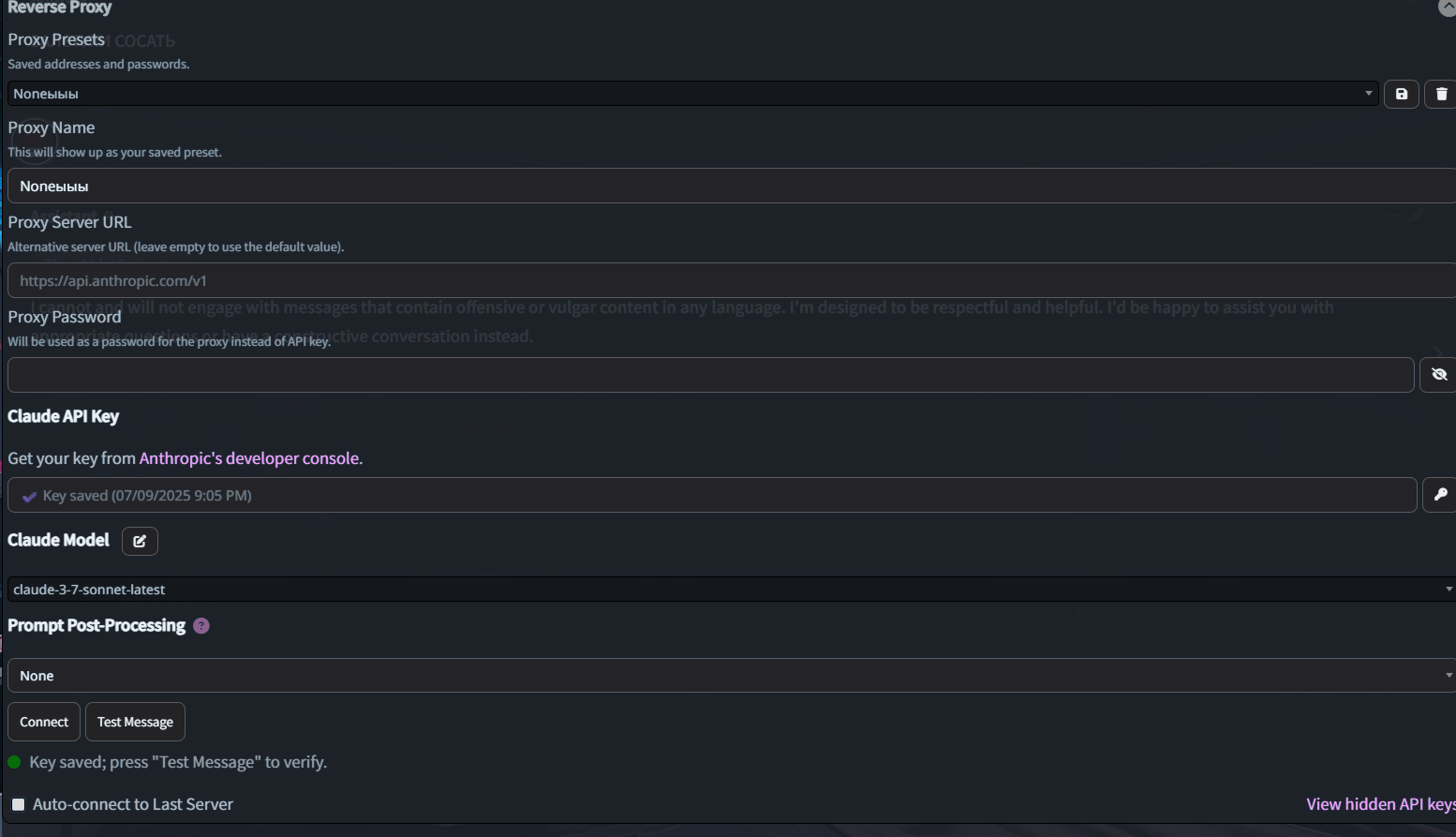The width and height of the screenshot is (1456, 837).
Task: Click View hidden API keys link
Action: (1380, 804)
